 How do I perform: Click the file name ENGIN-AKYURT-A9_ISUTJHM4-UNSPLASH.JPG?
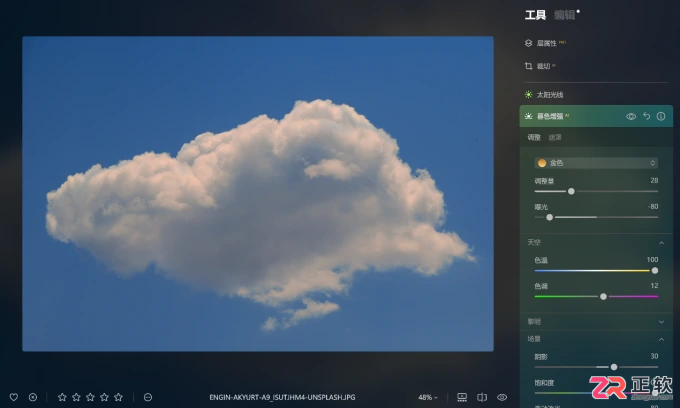[282, 397]
